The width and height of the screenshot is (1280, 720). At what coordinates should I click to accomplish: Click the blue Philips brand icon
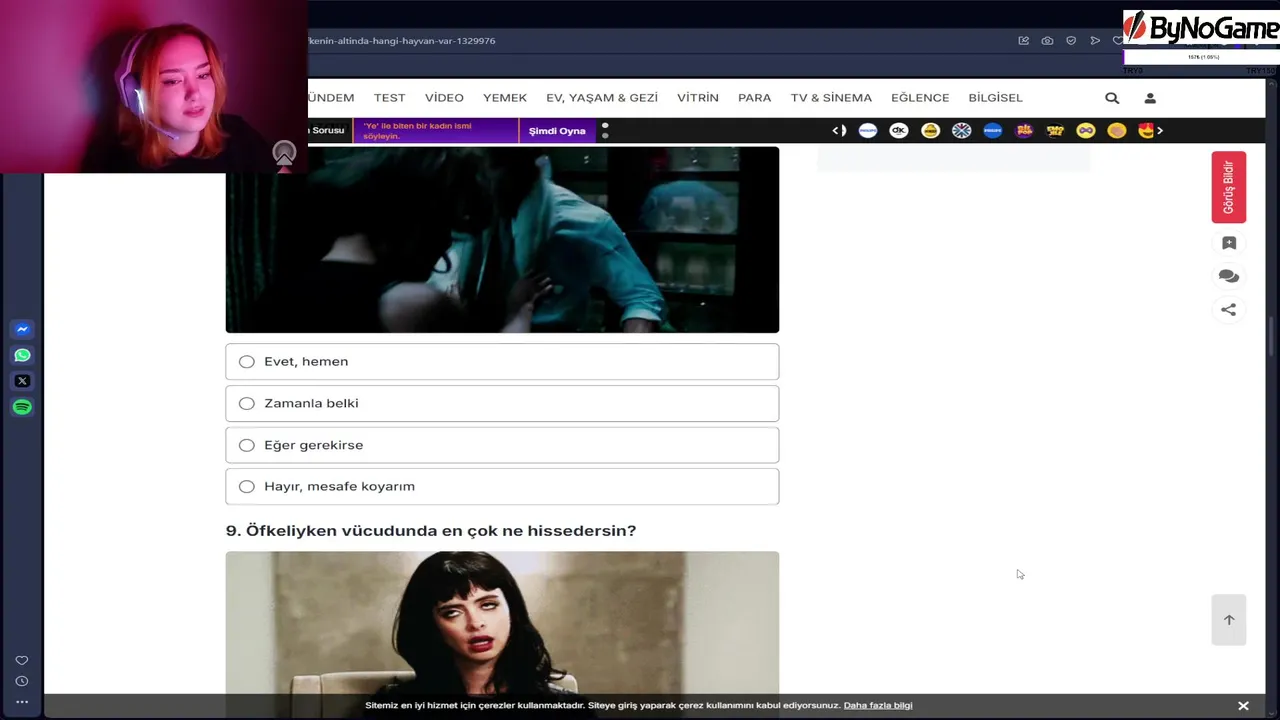[992, 131]
